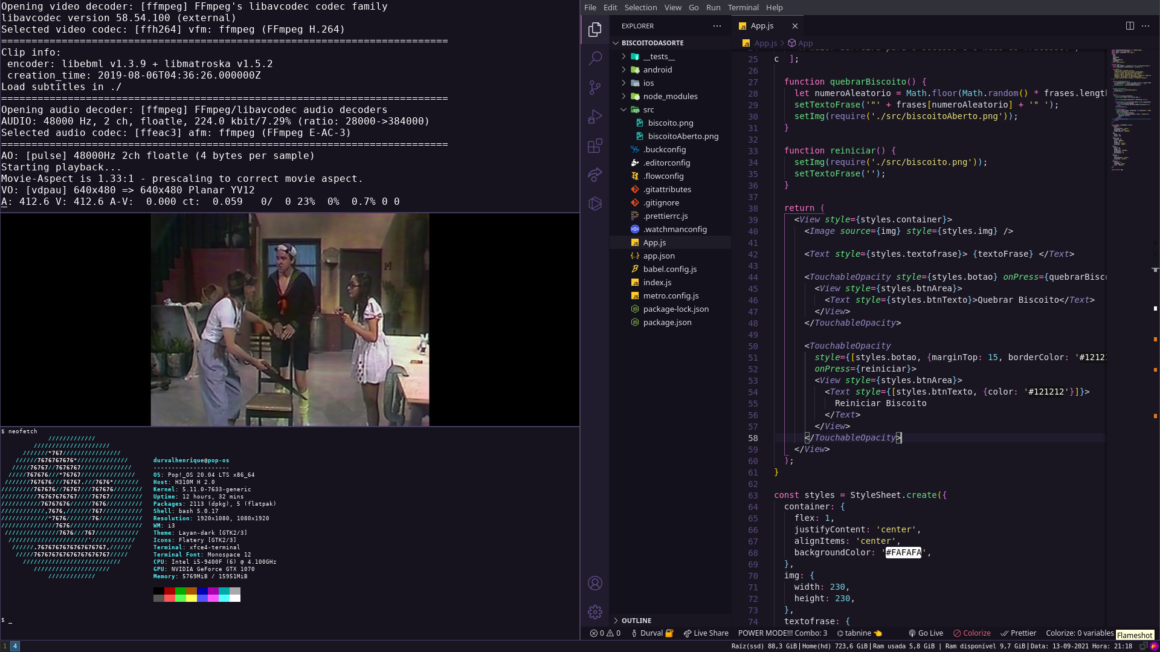Click the Durval item in the status bar
This screenshot has width=1160, height=652.
[x=654, y=632]
